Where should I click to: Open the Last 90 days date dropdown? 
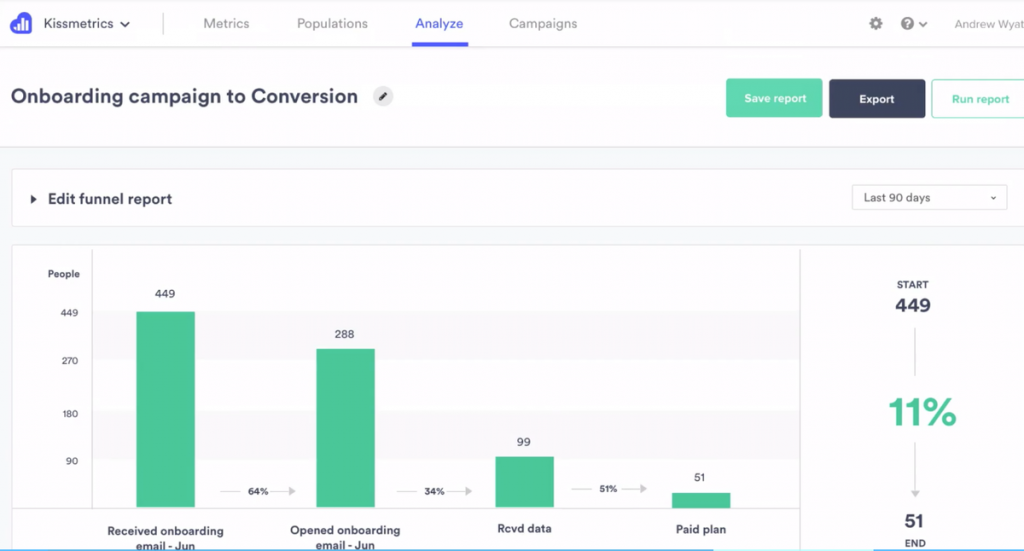[x=929, y=198]
